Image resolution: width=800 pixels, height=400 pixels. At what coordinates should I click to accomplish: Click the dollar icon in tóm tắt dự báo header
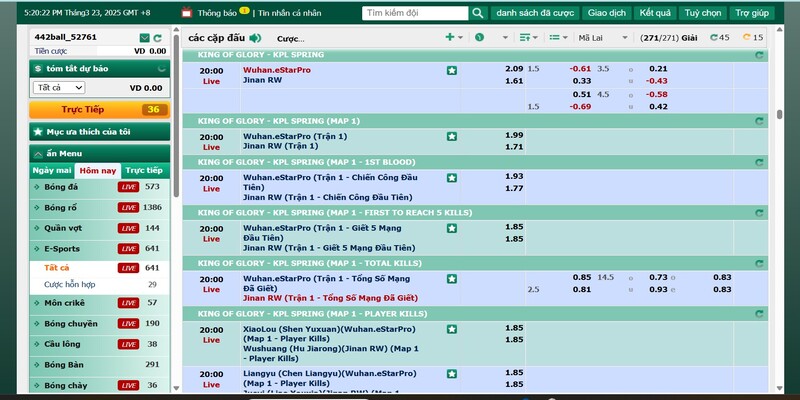(x=38, y=68)
